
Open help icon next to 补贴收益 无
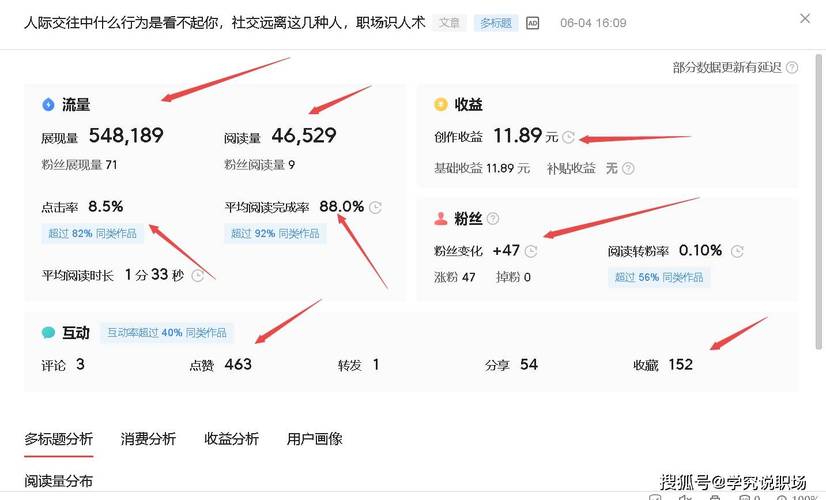tap(628, 169)
